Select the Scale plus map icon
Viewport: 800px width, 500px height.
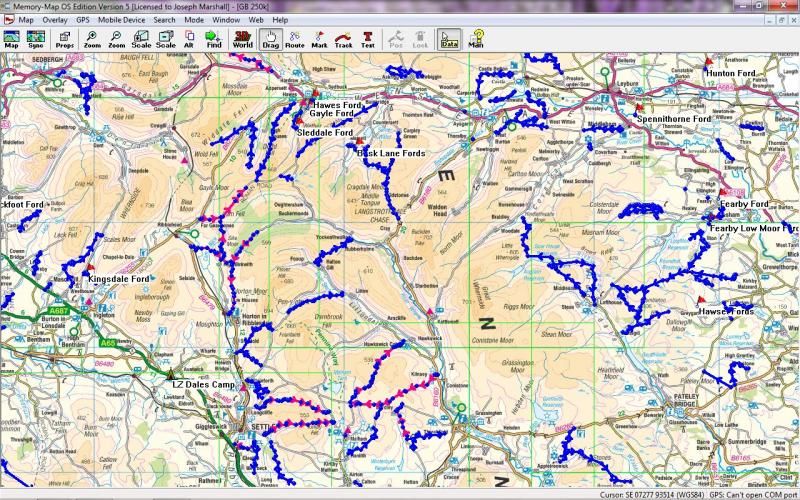pos(141,39)
